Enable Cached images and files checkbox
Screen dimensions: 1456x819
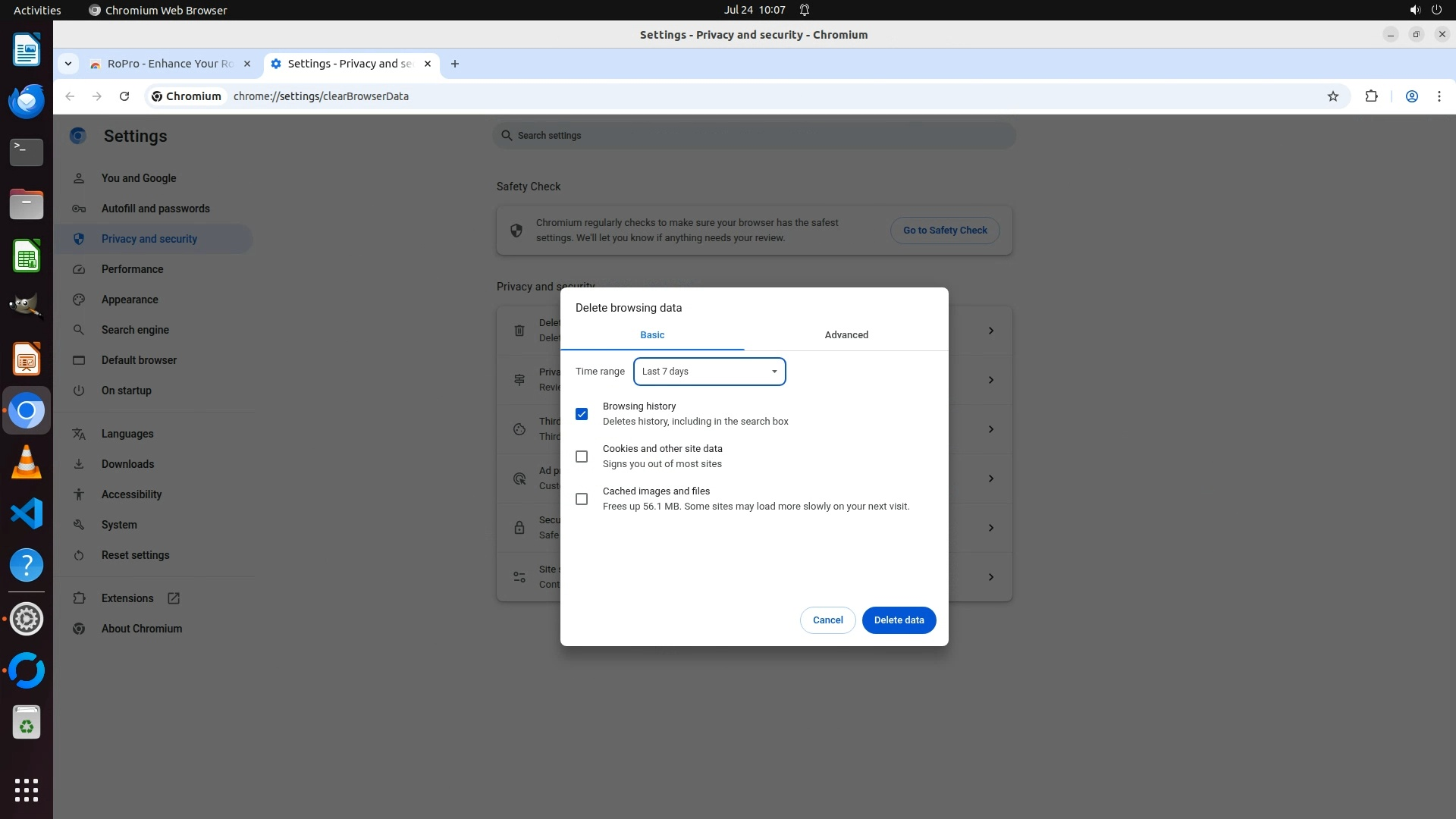point(582,499)
